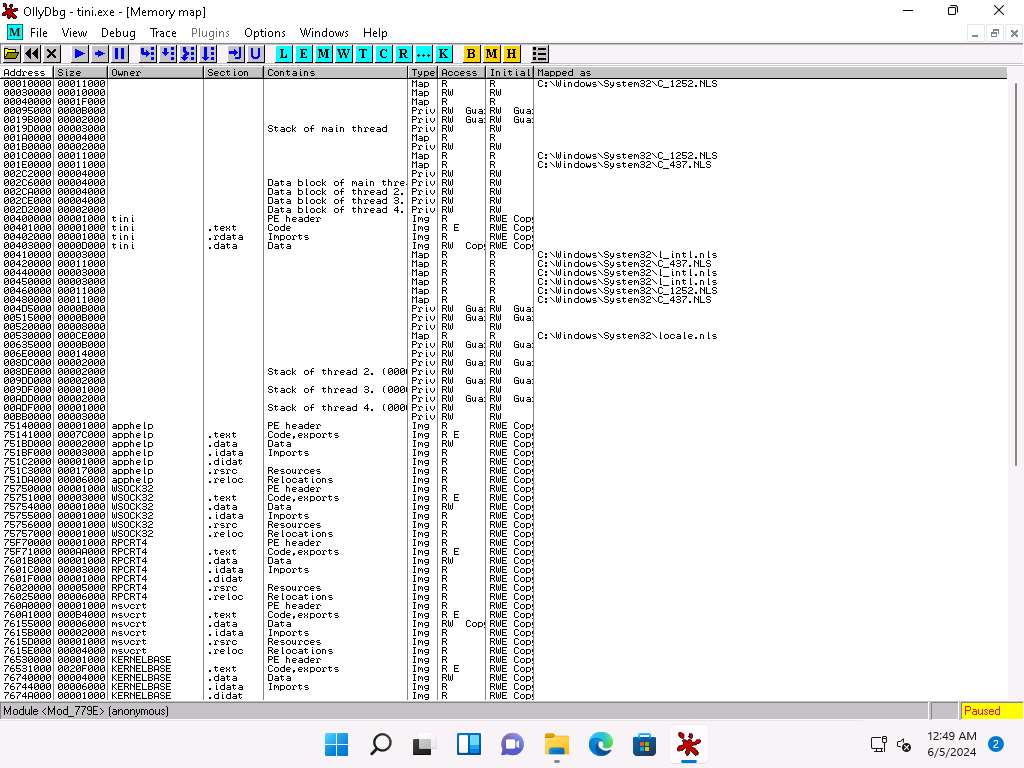Screen dimensions: 1024x768
Task: Open the Log window with L button
Action: tap(284, 53)
